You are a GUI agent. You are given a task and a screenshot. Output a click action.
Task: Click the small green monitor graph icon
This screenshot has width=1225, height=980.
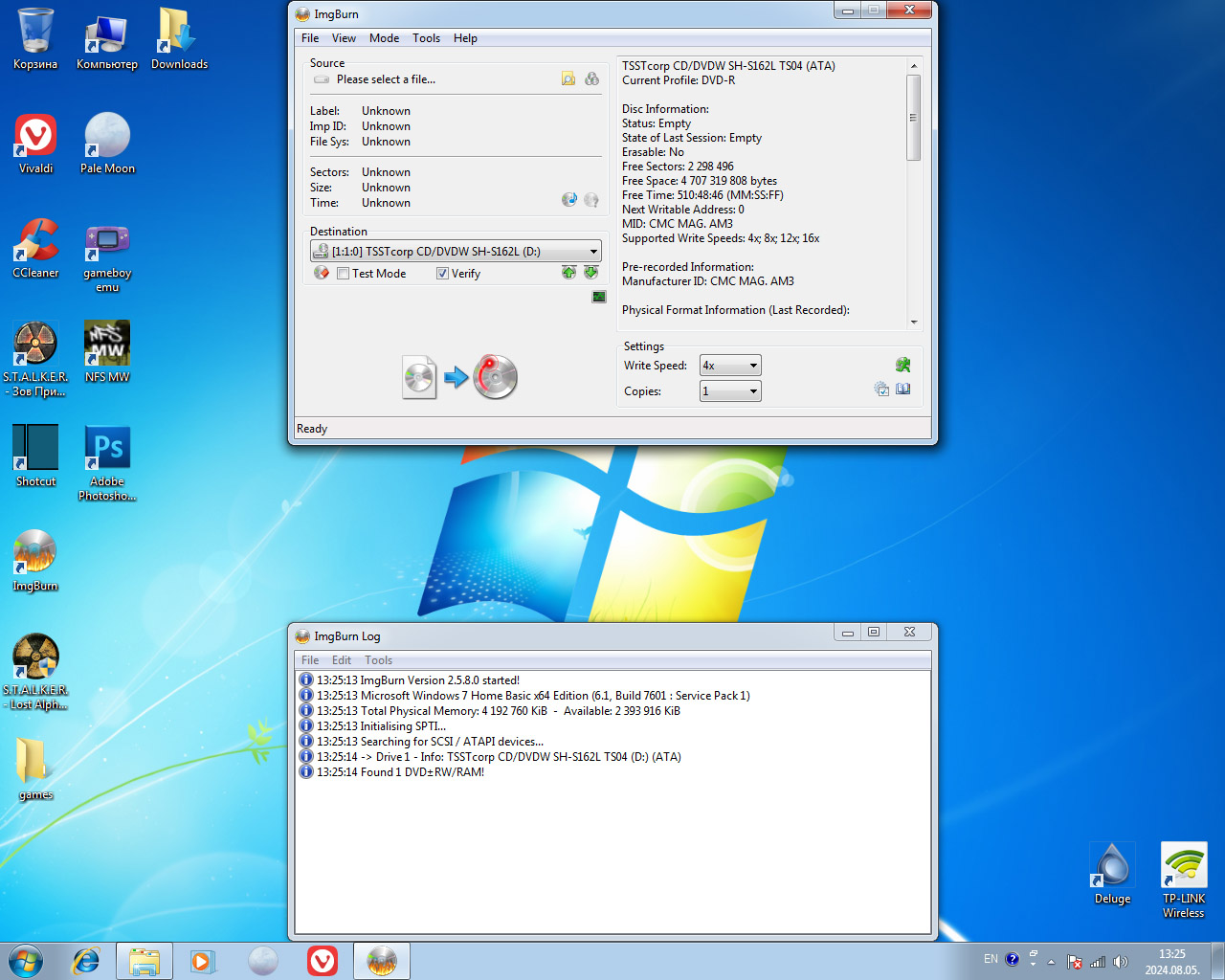coord(599,297)
